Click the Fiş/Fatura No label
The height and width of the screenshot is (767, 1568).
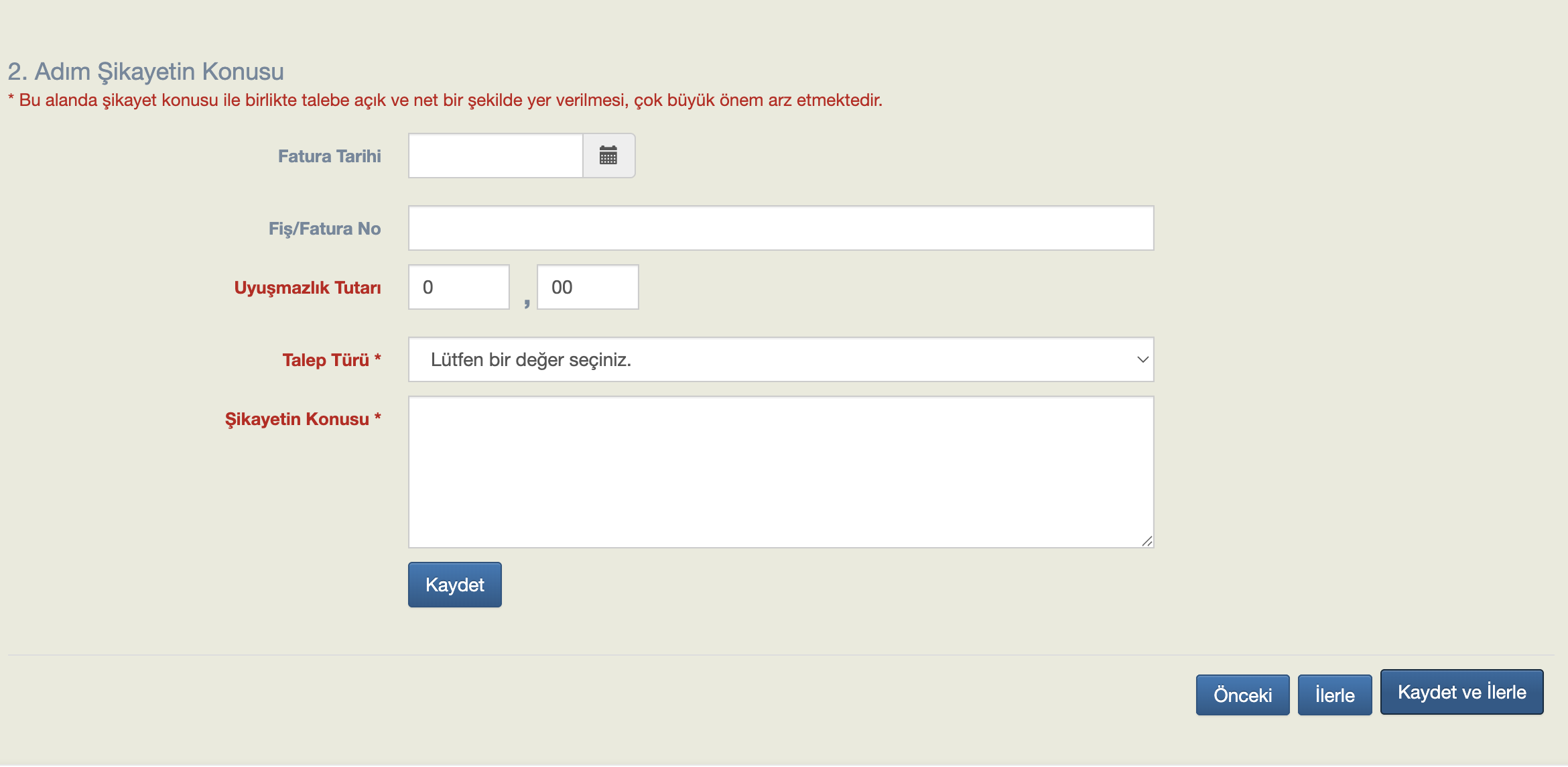pyautogui.click(x=324, y=229)
